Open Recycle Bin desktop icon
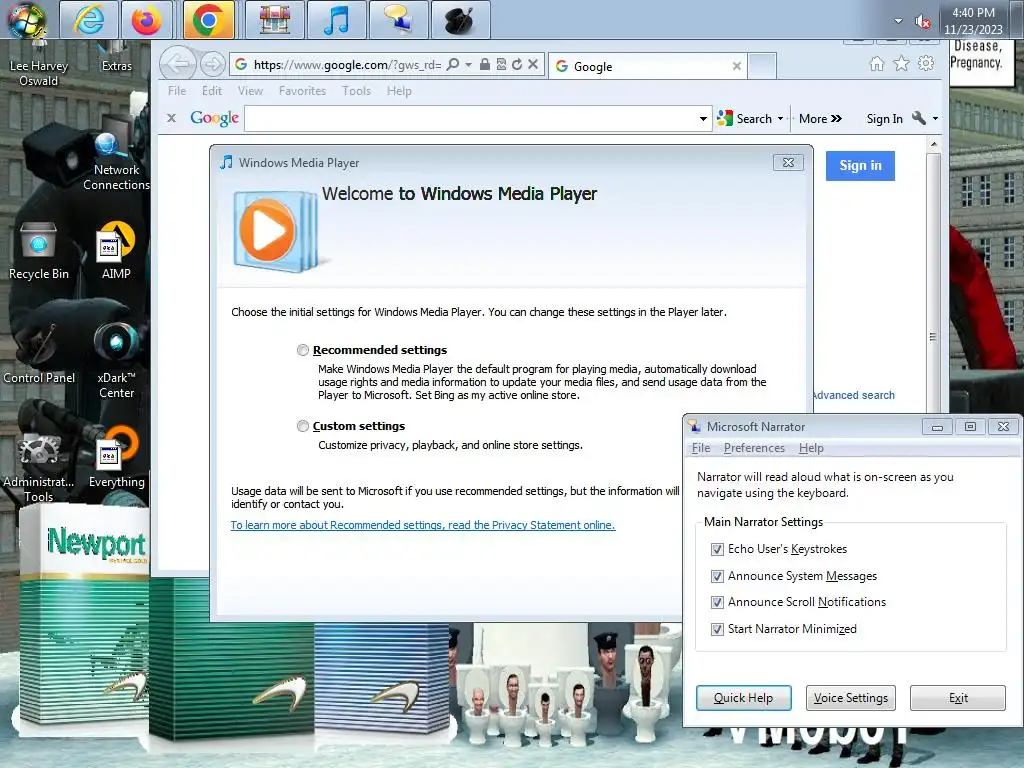Image resolution: width=1024 pixels, height=768 pixels. coord(39,251)
